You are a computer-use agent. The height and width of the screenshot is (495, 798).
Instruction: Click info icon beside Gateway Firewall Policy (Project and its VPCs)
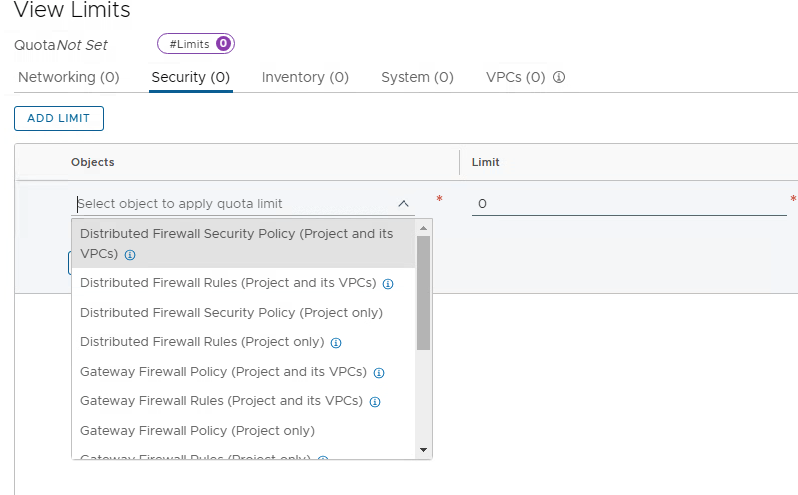379,373
